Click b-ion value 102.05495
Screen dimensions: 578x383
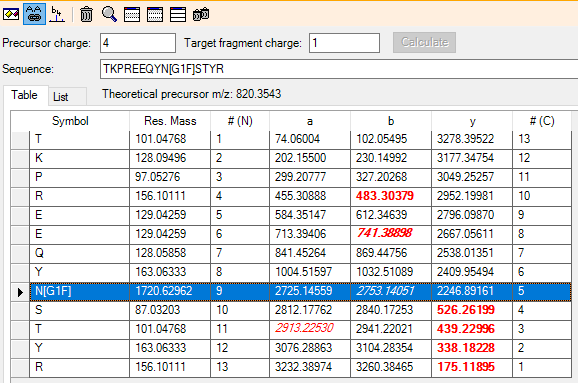(391, 139)
